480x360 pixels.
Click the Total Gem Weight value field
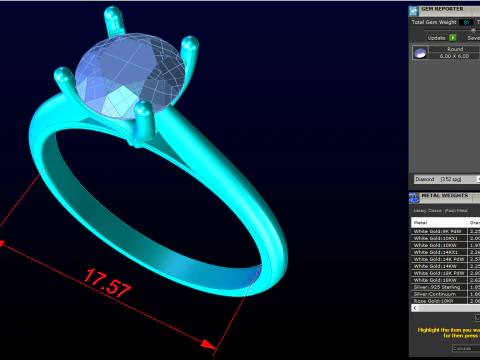(466, 22)
